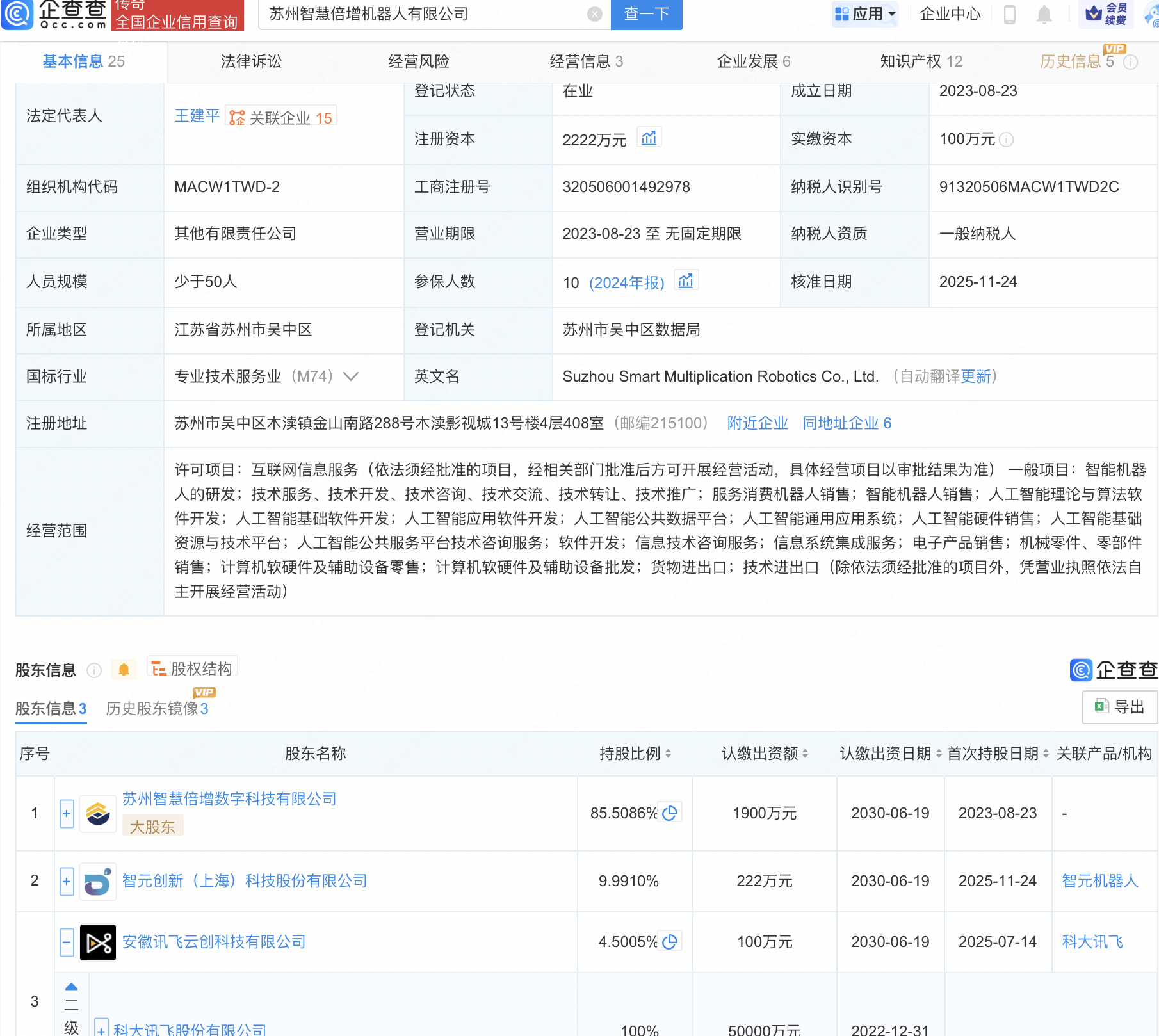Click the company name search field
Viewport: 1159px width, 1036px height.
click(x=423, y=14)
